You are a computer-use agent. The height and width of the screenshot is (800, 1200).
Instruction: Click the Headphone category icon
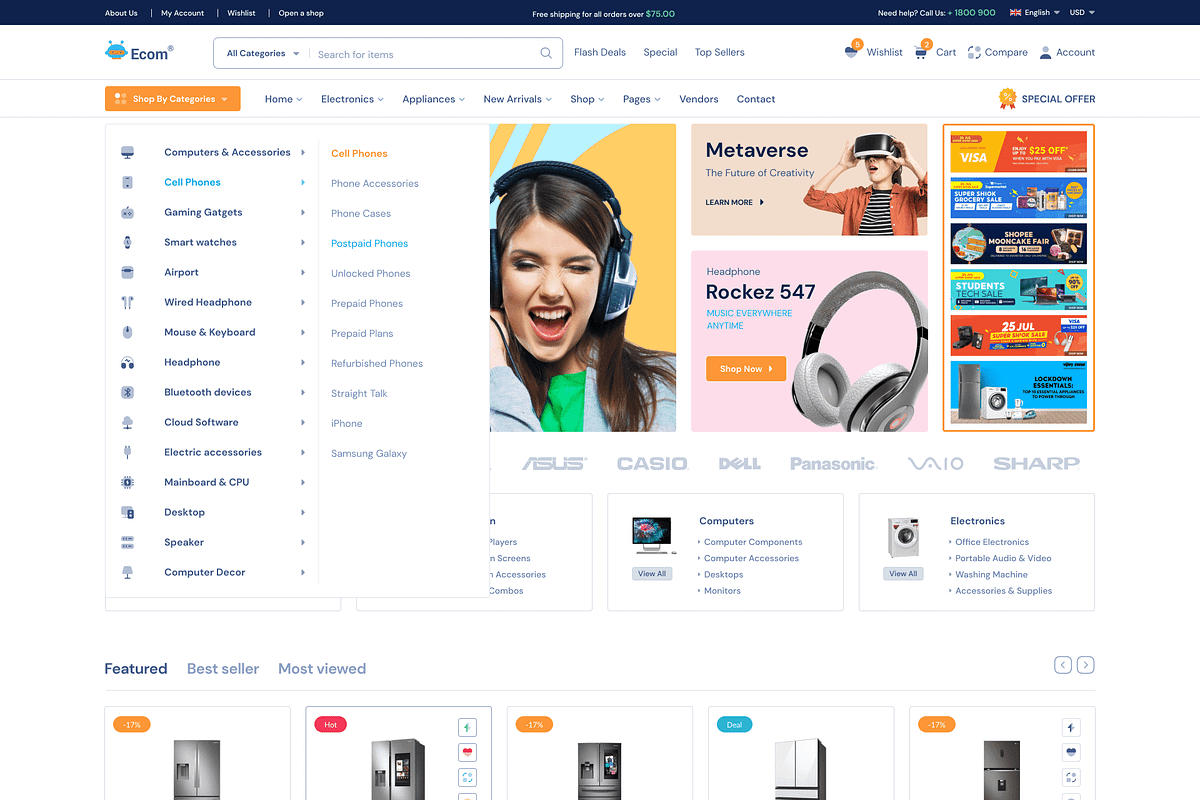[127, 362]
